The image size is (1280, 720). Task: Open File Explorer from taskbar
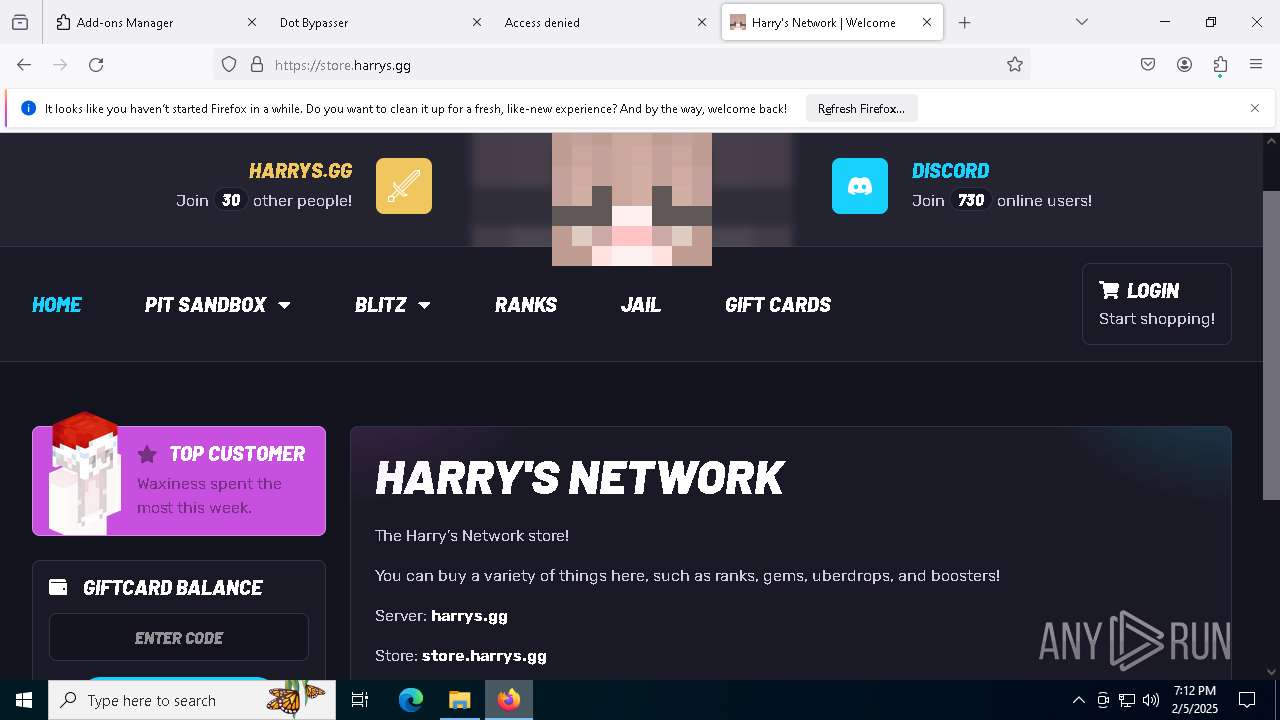click(x=459, y=700)
